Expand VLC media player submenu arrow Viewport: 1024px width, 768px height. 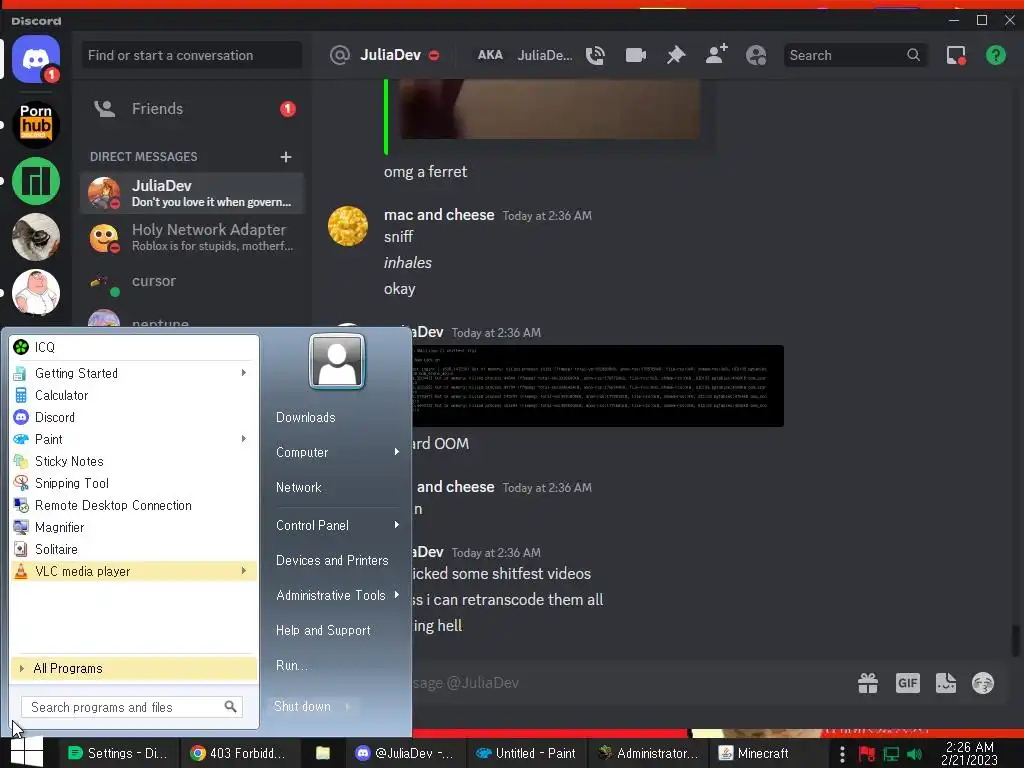[244, 571]
